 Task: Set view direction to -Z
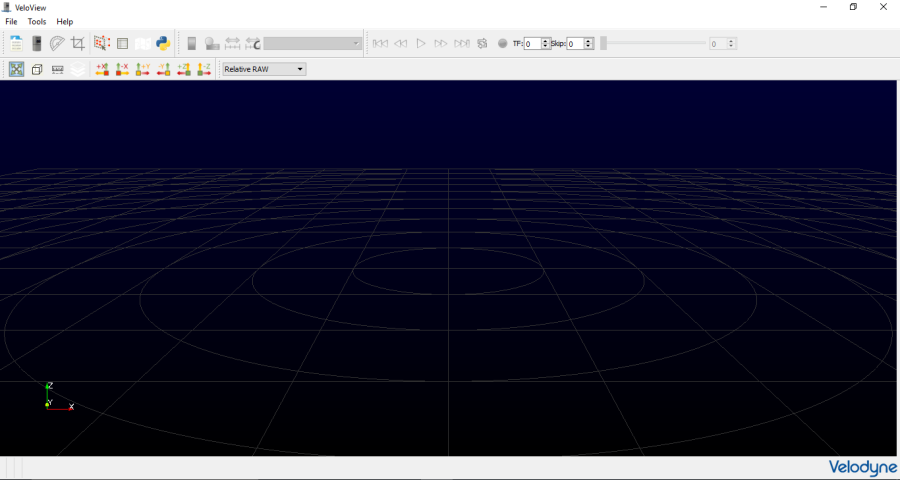tap(204, 69)
